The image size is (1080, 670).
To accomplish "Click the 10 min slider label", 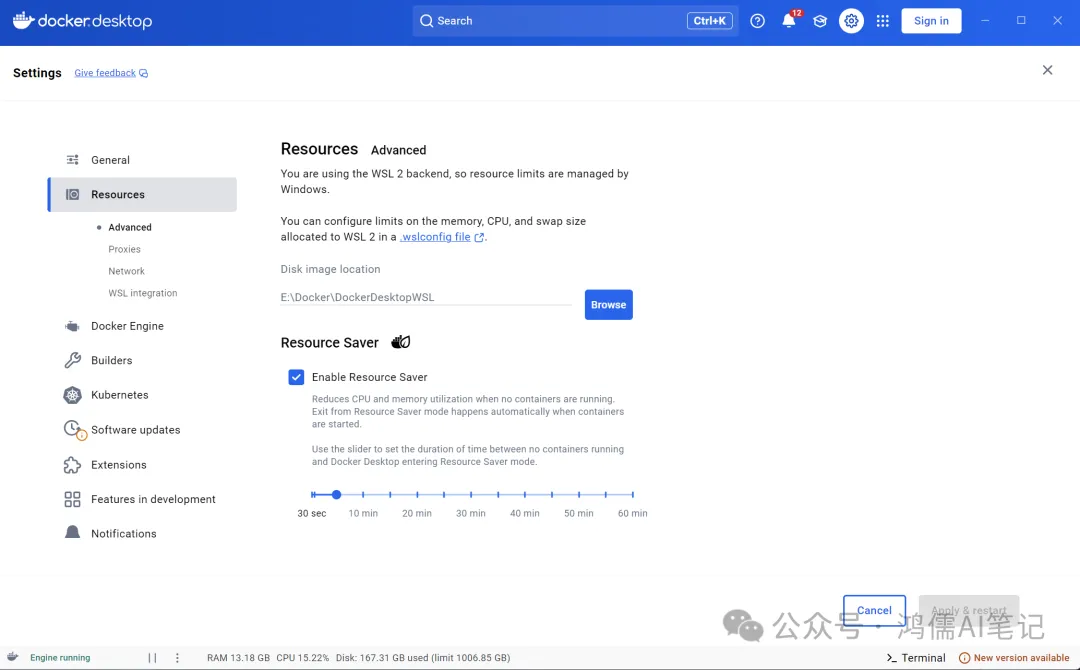I will pyautogui.click(x=363, y=513).
